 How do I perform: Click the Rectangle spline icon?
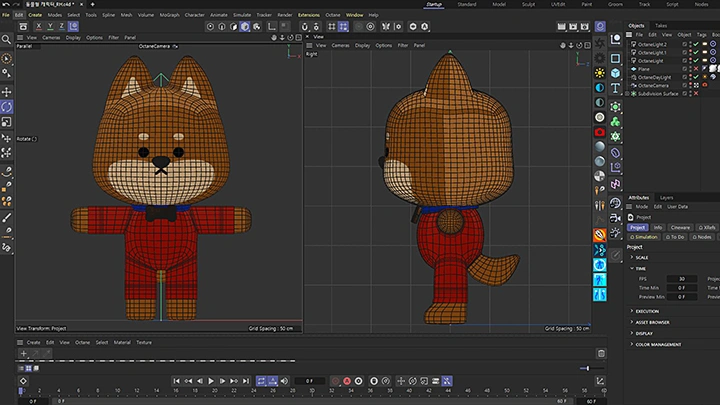(x=615, y=58)
